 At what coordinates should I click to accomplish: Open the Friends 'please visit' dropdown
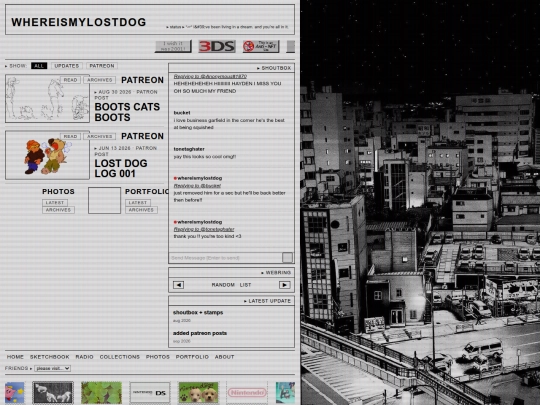[53, 368]
